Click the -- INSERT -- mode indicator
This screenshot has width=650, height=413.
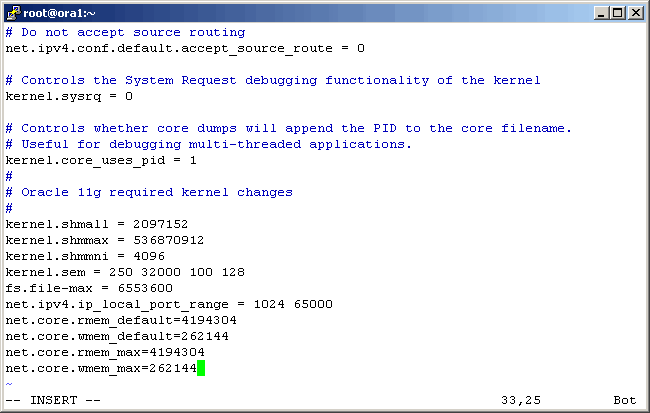(x=53, y=400)
